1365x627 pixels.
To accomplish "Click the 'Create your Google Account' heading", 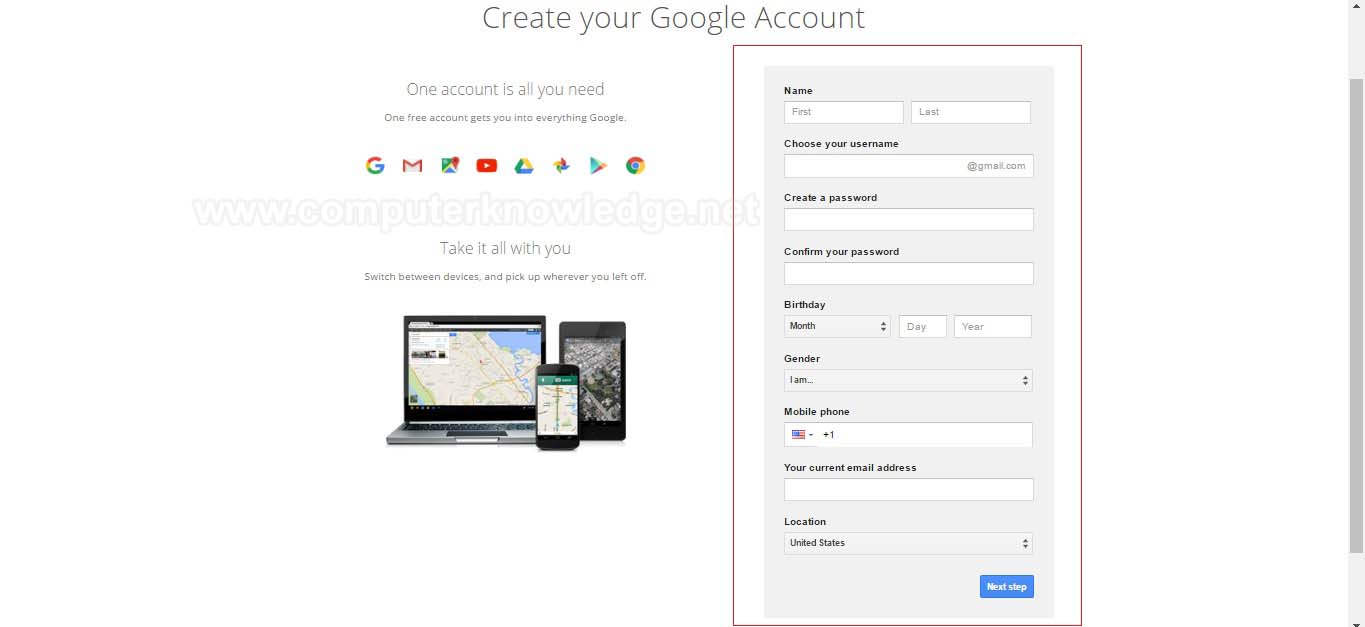I will (673, 17).
